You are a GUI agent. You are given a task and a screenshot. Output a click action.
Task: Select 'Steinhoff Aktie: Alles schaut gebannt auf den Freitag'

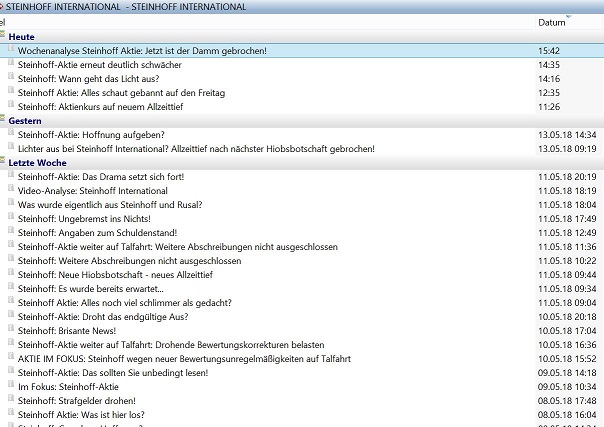tap(121, 93)
